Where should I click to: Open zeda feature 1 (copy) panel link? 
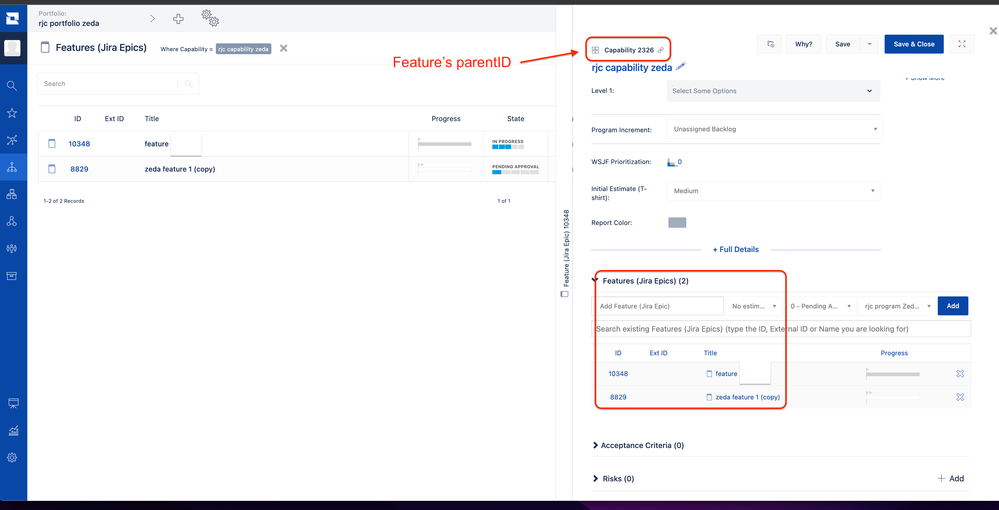pyautogui.click(x=747, y=397)
